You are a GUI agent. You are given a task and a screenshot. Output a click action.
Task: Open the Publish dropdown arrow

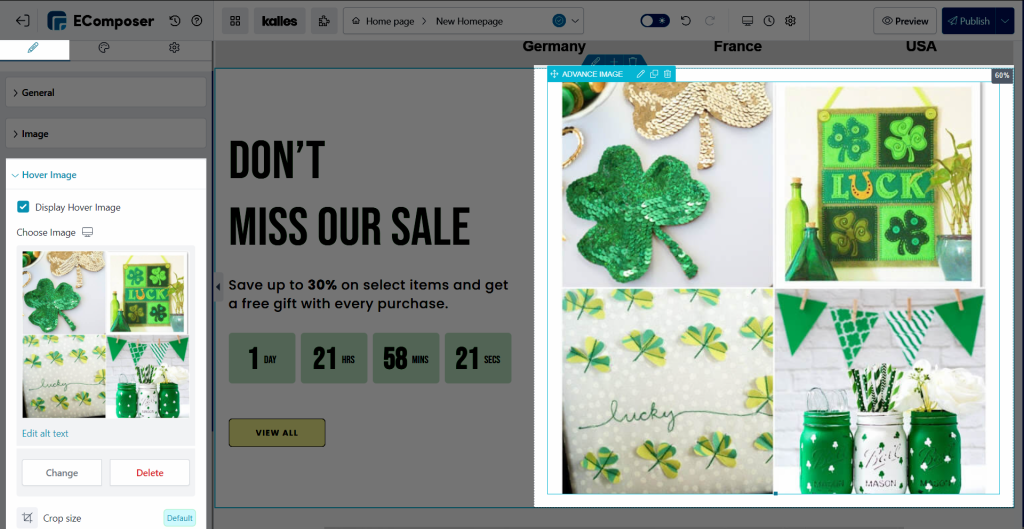coord(1004,21)
